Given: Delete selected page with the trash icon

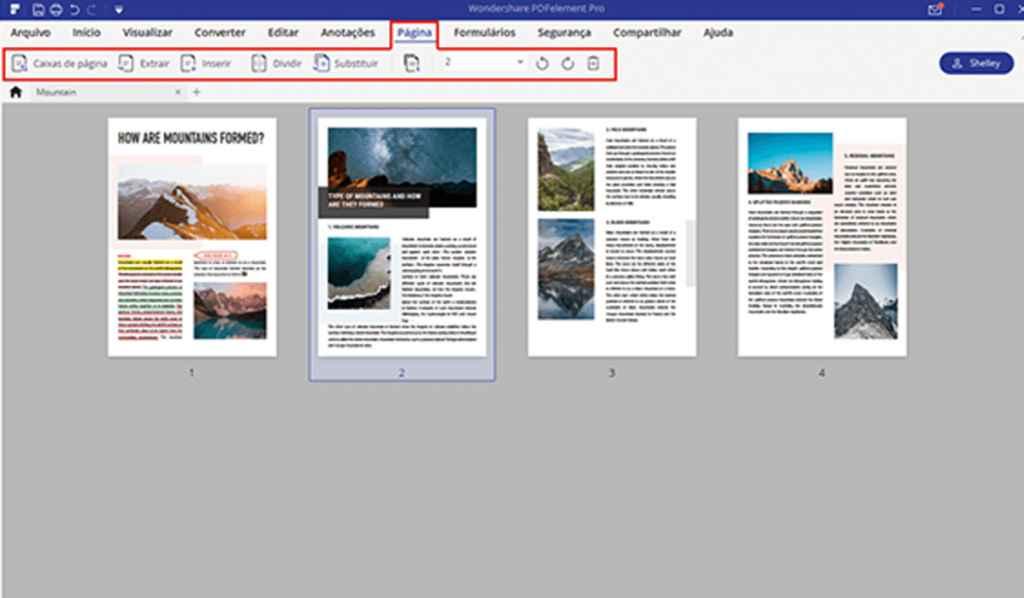Looking at the screenshot, I should [x=593, y=63].
